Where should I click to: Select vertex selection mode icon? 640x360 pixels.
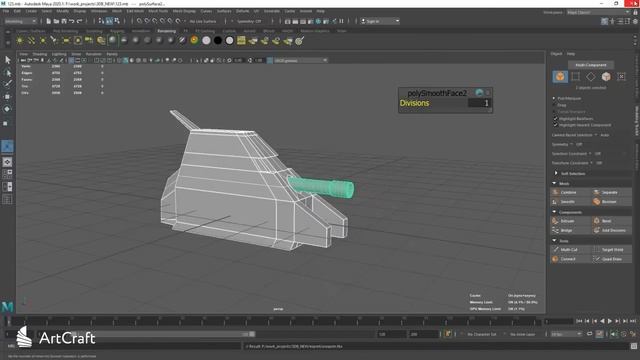click(576, 76)
